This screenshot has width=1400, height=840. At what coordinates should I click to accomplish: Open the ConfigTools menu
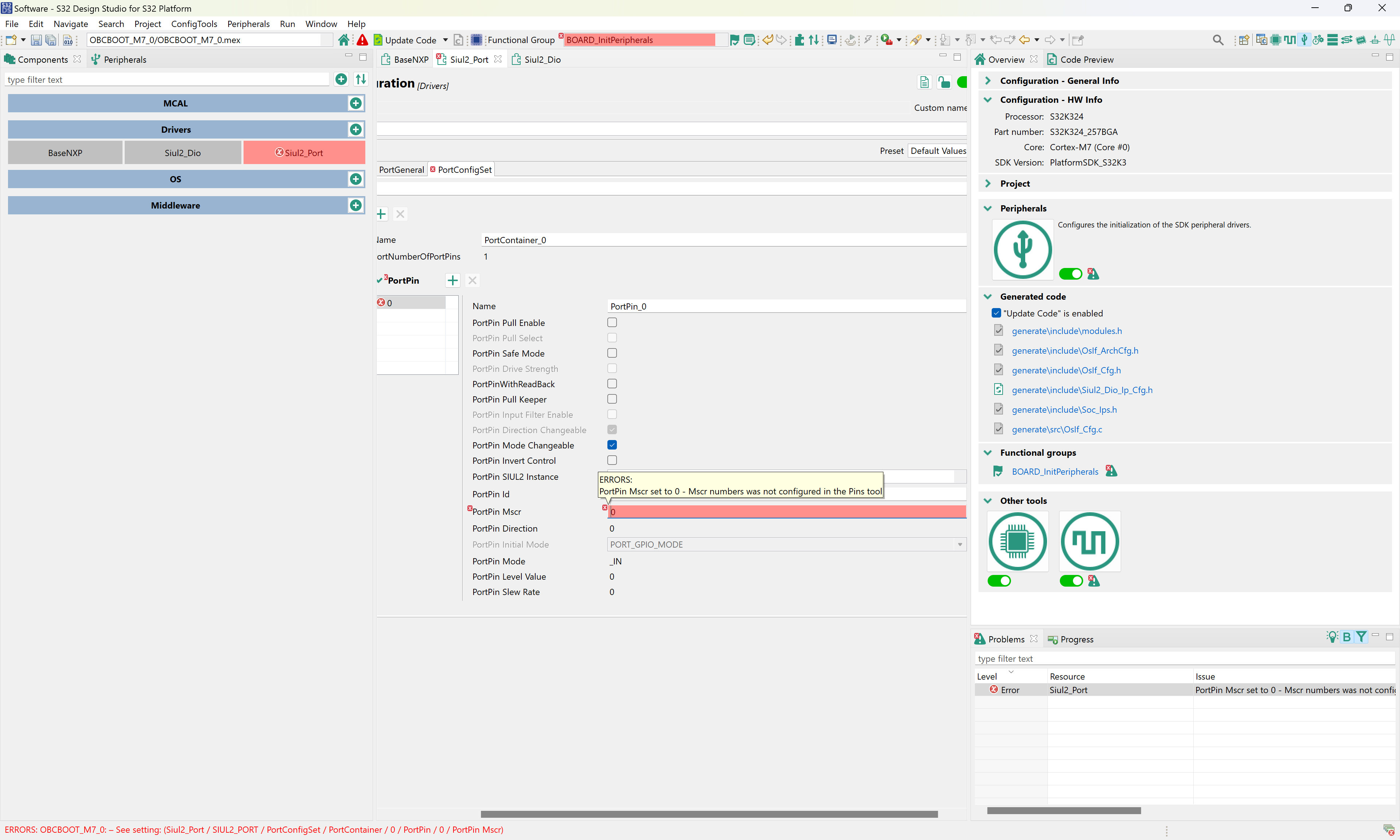(194, 24)
